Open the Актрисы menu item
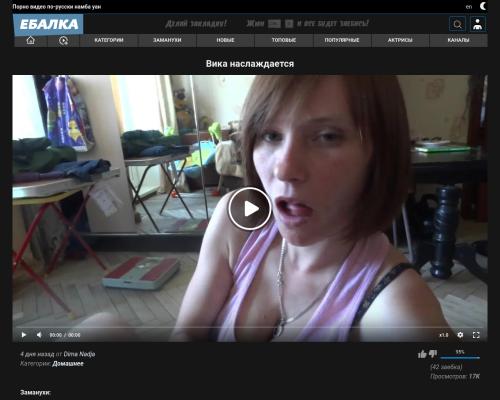The image size is (500, 400). [x=400, y=40]
